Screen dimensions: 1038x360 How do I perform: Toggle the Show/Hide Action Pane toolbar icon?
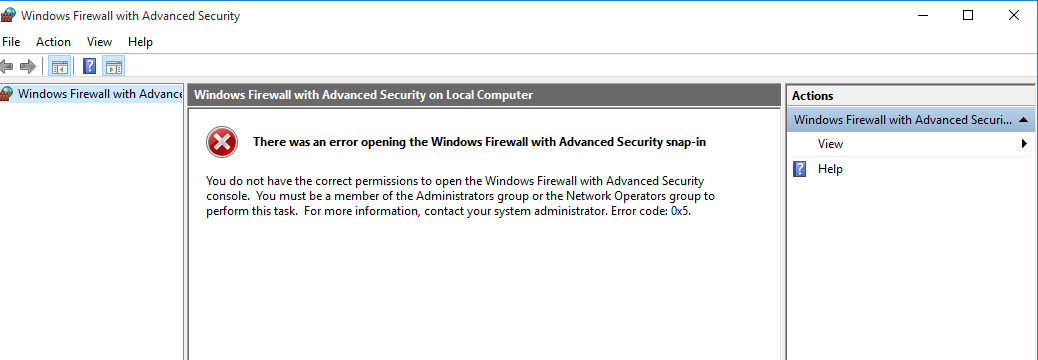[x=114, y=67]
